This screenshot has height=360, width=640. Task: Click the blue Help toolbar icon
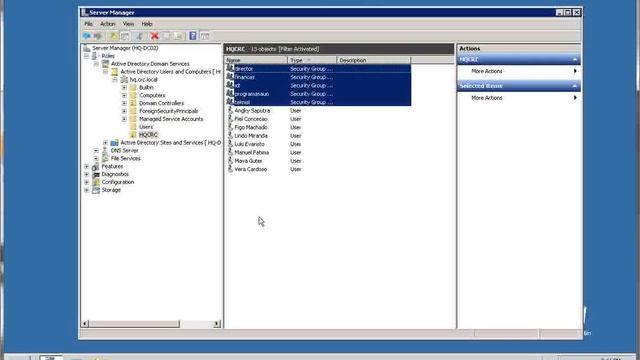click(193, 36)
